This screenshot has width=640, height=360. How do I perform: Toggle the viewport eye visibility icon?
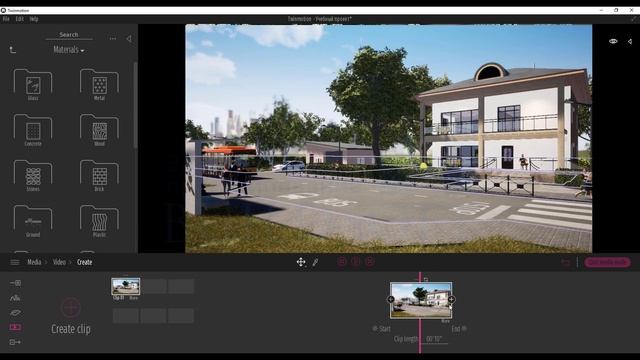tap(613, 41)
